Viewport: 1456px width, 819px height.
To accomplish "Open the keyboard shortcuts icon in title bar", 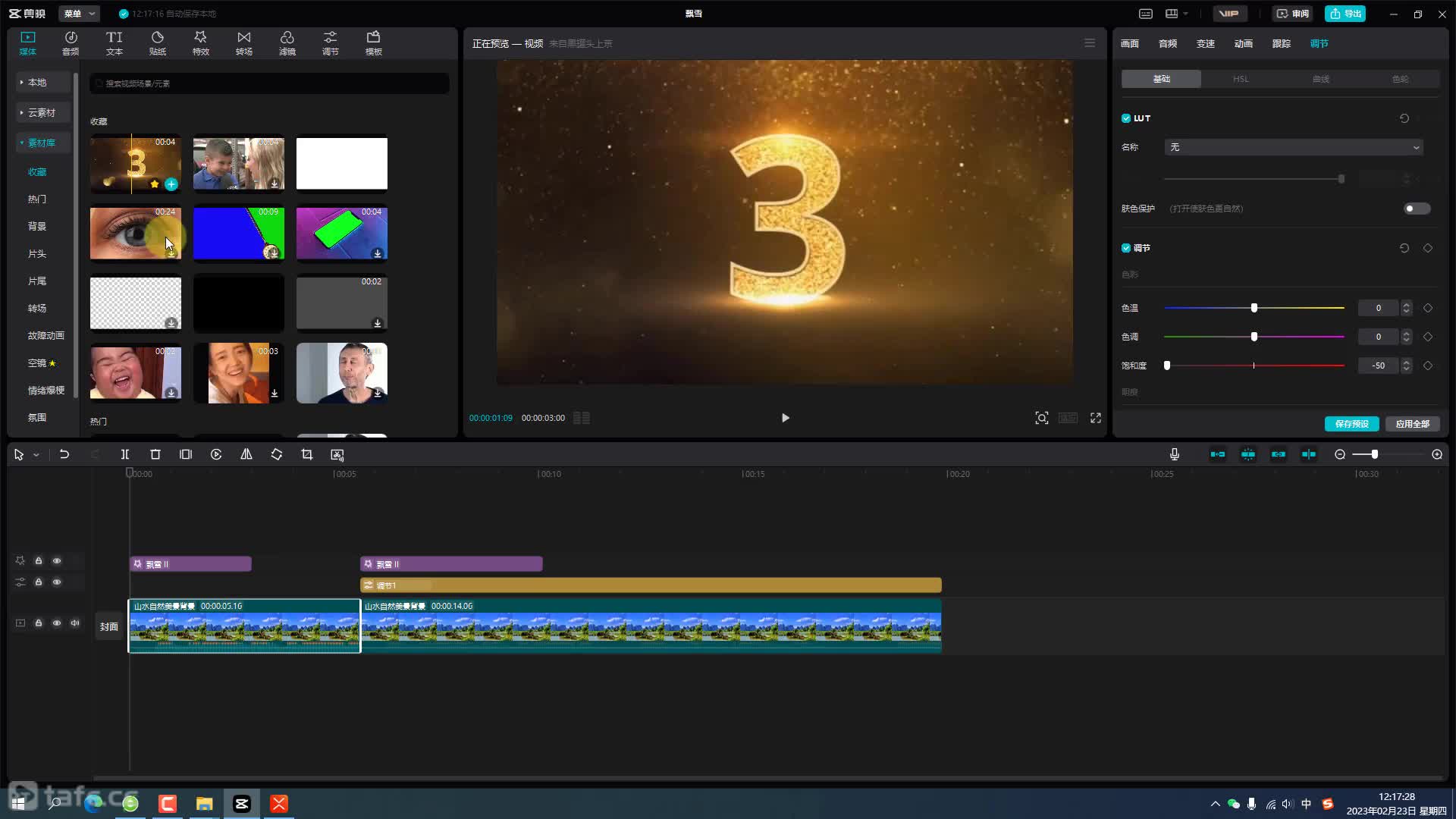I will pos(1146,14).
